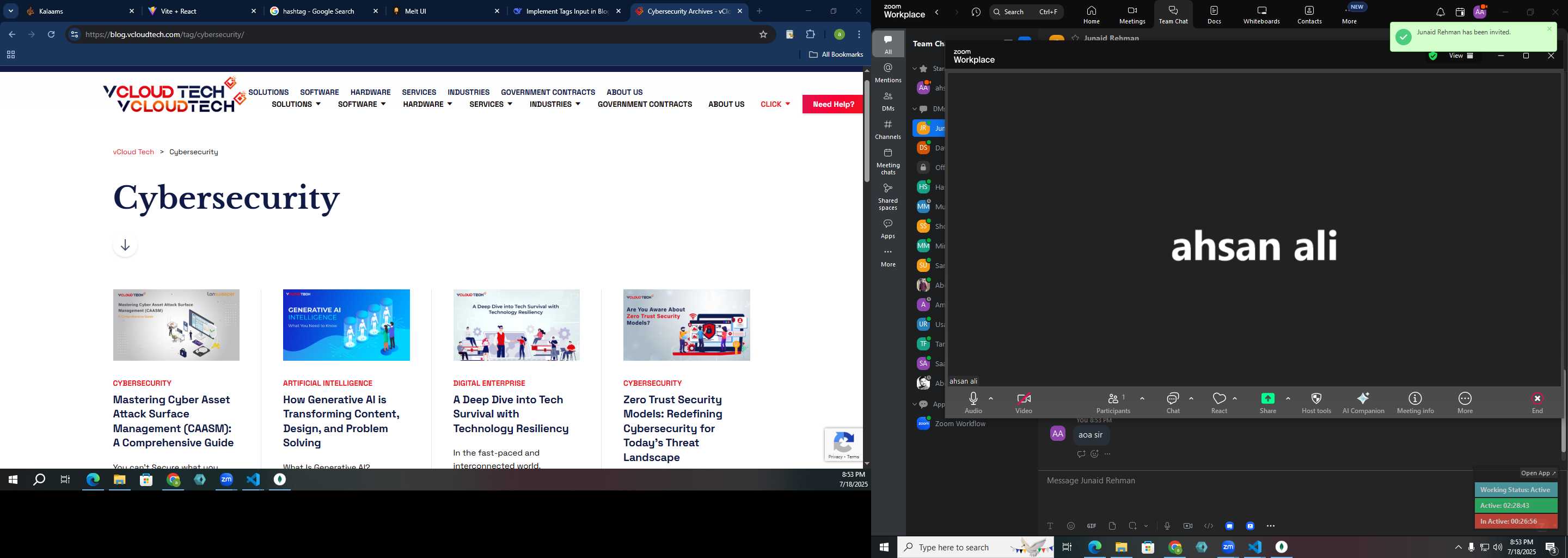Open Channels in Team Chat sidebar
This screenshot has height=558, width=1568.
coord(888,130)
